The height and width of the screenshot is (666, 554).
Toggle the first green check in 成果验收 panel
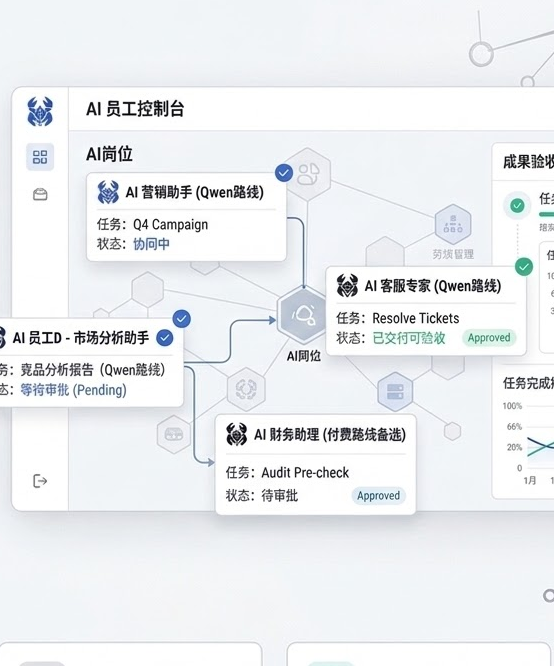[x=517, y=206]
